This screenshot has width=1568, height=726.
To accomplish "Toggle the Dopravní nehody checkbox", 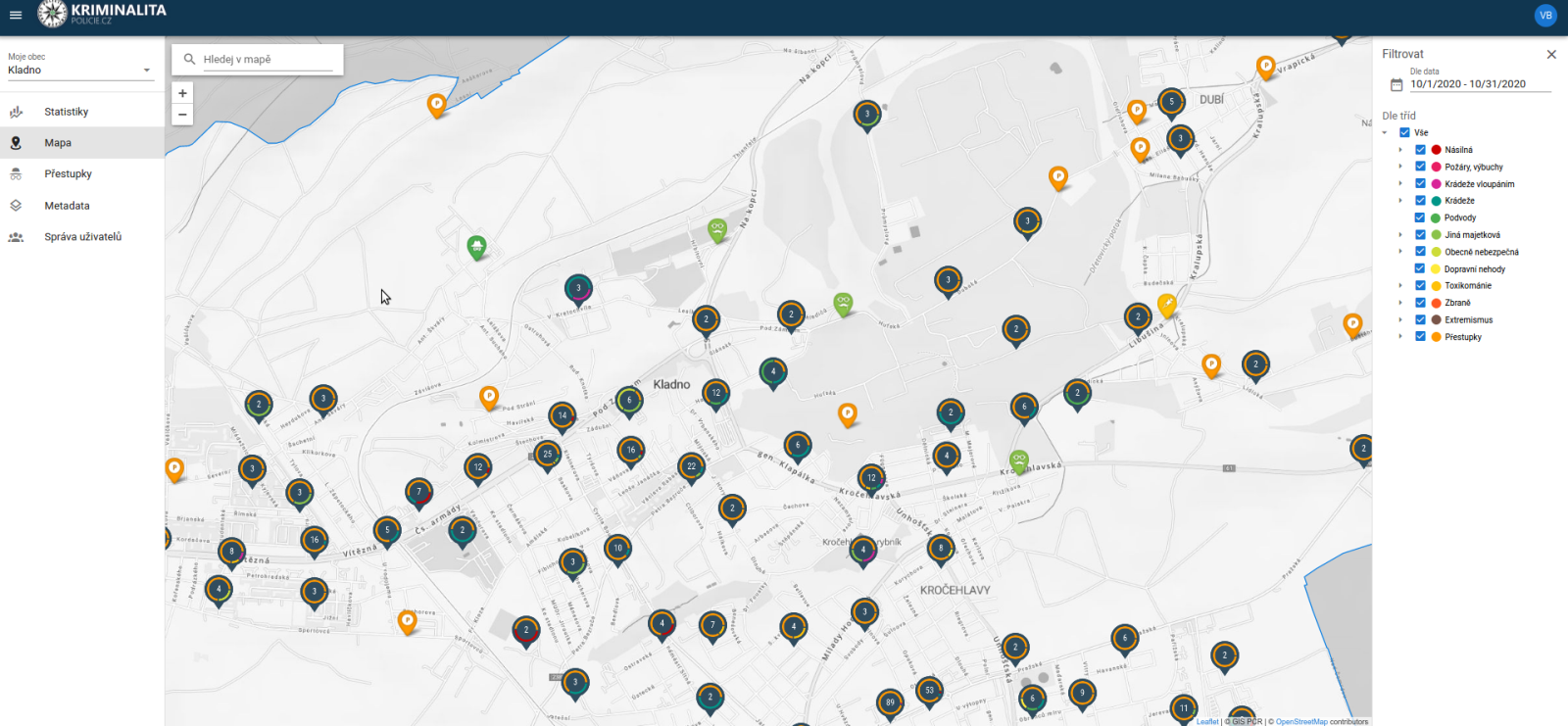I will tap(1420, 268).
